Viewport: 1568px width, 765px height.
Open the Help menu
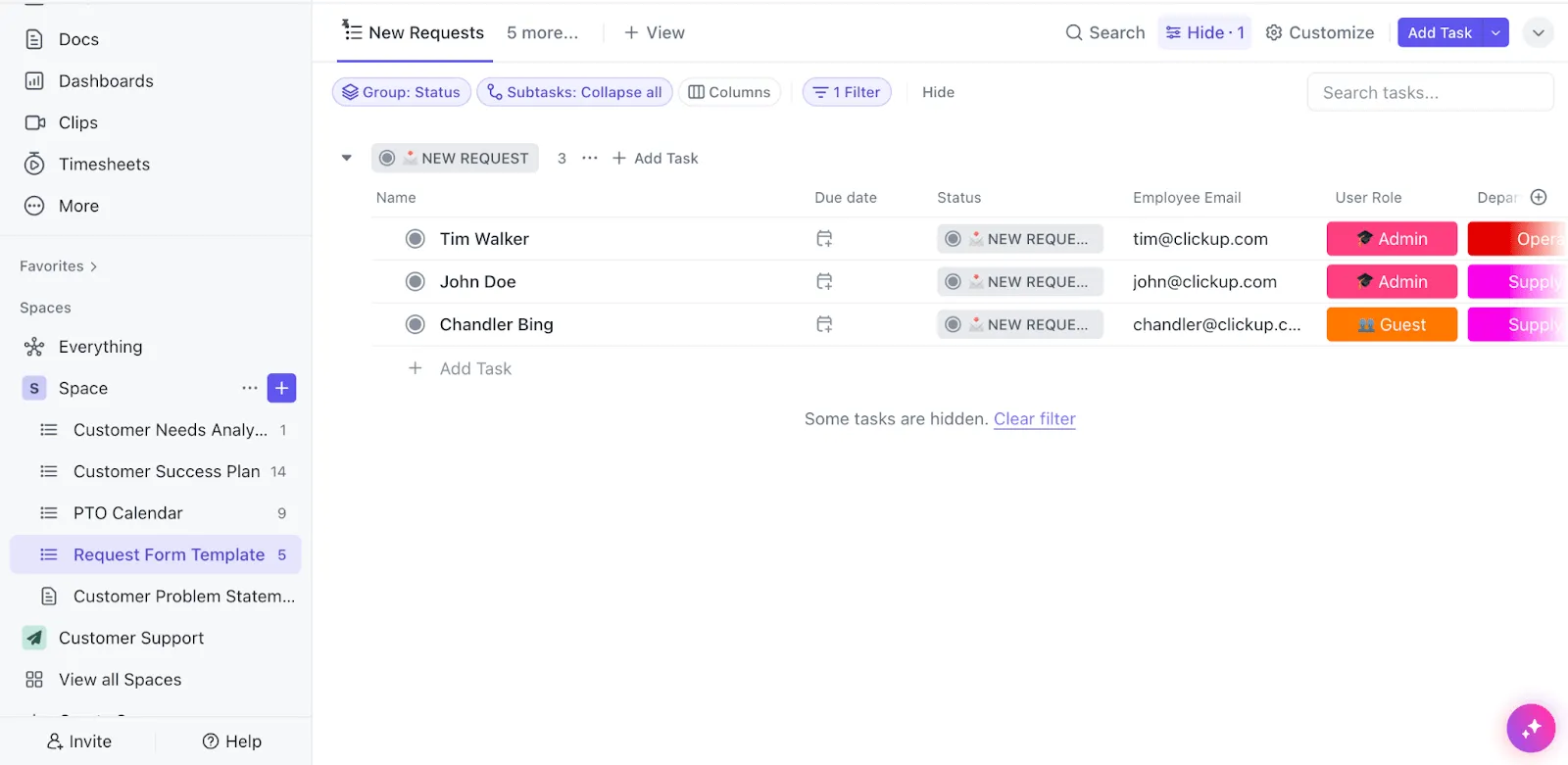(232, 741)
